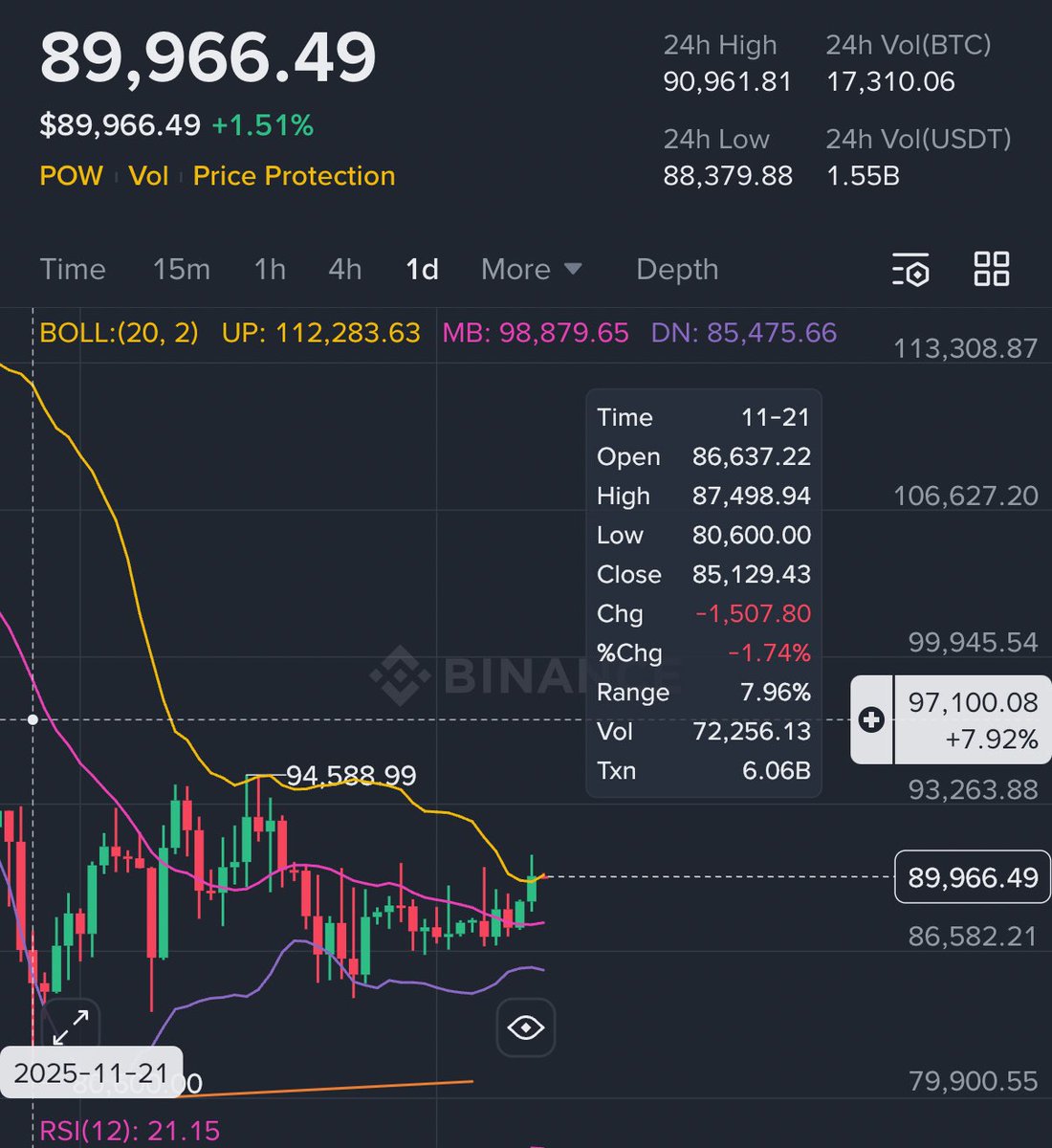Image resolution: width=1052 pixels, height=1148 pixels.
Task: Tap the 79,900.55 axis price label
Action: pyautogui.click(x=973, y=1081)
